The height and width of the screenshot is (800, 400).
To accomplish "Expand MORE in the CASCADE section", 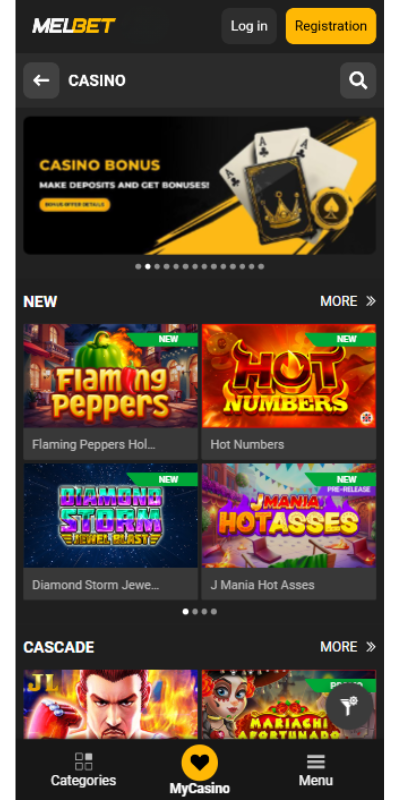I will coord(339,647).
